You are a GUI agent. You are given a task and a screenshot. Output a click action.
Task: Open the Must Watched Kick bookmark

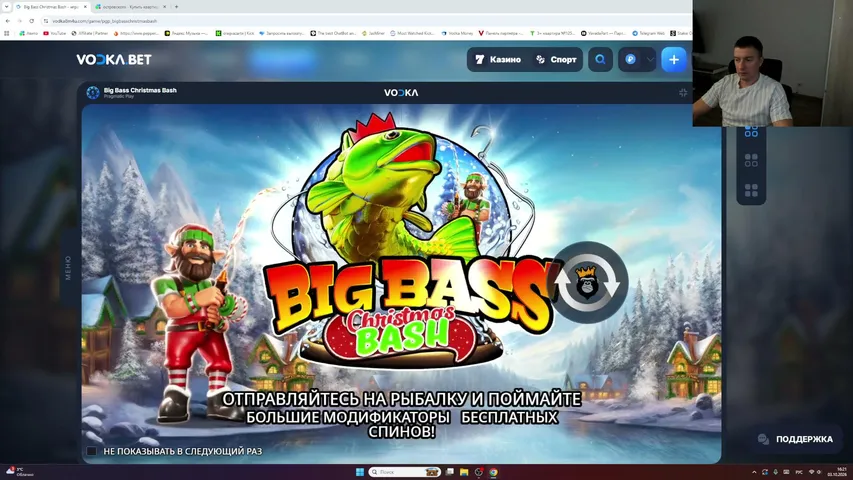(412, 33)
